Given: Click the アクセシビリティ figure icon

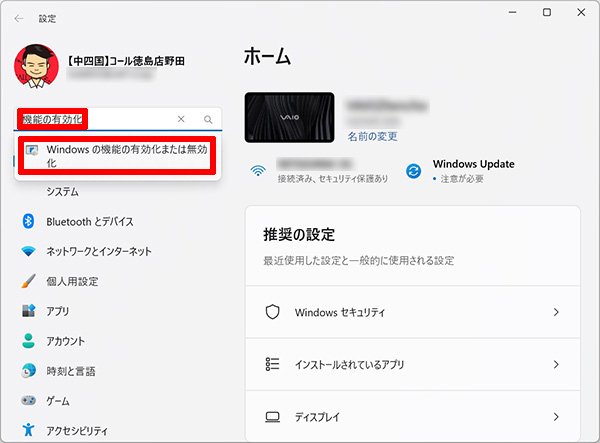Looking at the screenshot, I should (28, 430).
